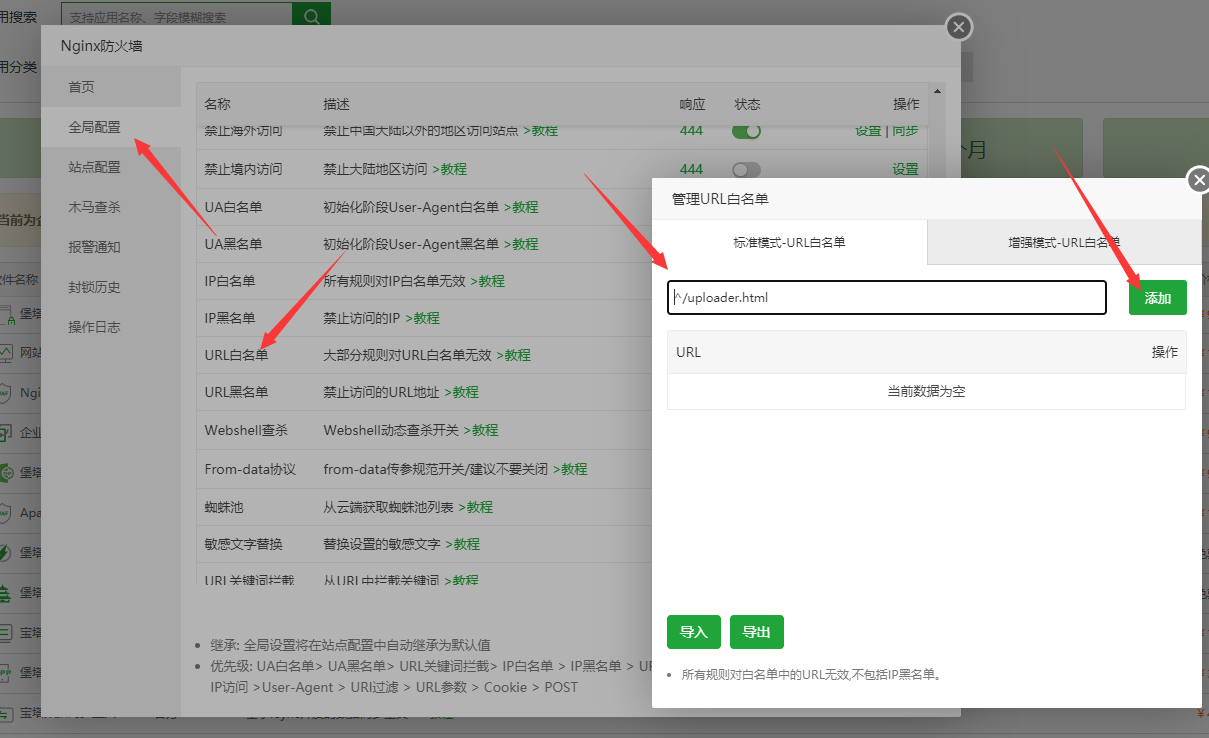Click 设置 for 禁止境内访问 row

point(905,169)
